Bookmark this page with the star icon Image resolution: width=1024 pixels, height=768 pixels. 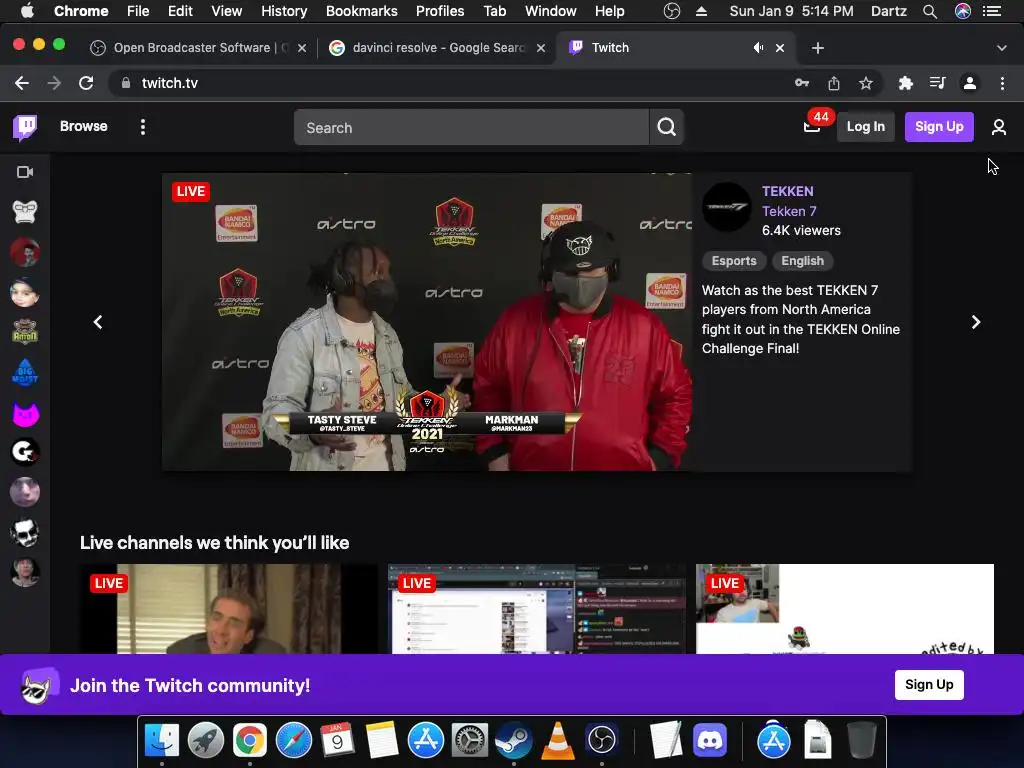865,83
